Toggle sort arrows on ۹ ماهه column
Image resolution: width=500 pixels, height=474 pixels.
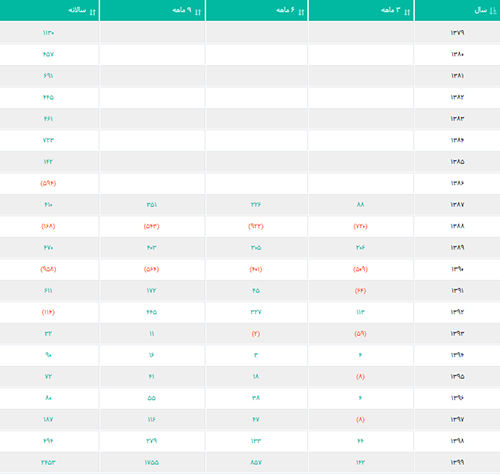(x=198, y=12)
